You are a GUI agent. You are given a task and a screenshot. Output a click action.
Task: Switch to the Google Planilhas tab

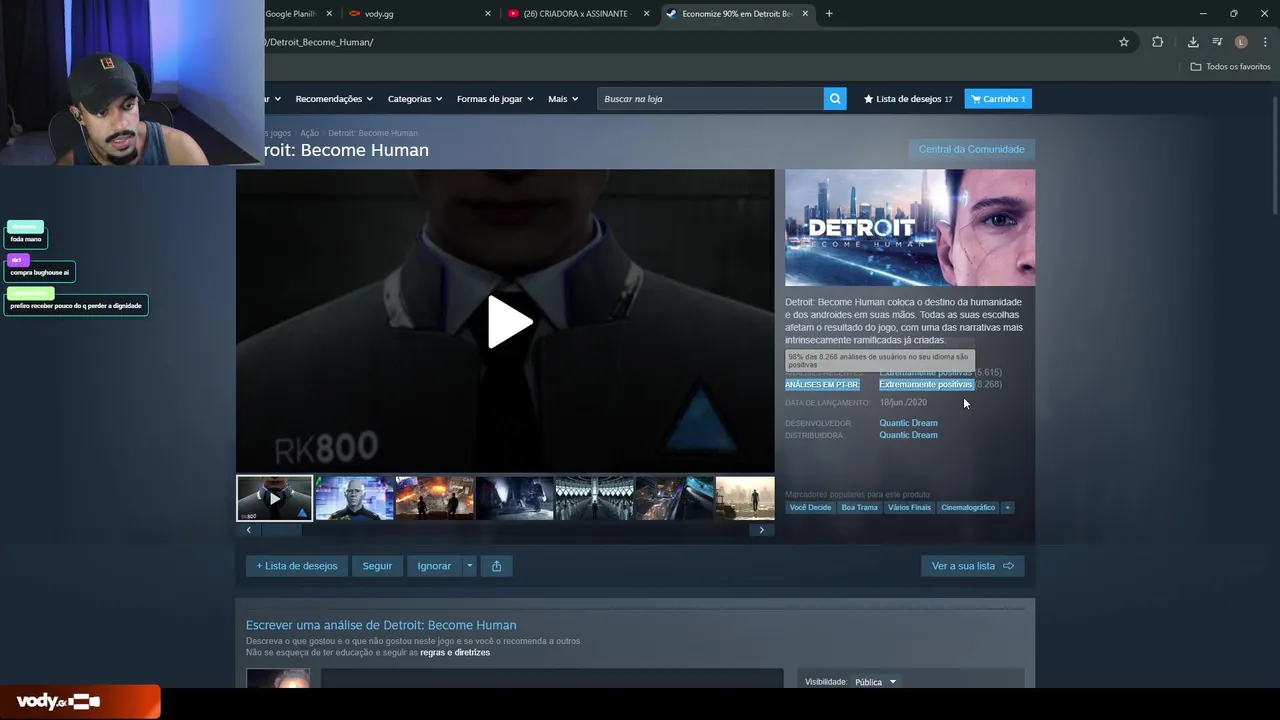[x=291, y=14]
